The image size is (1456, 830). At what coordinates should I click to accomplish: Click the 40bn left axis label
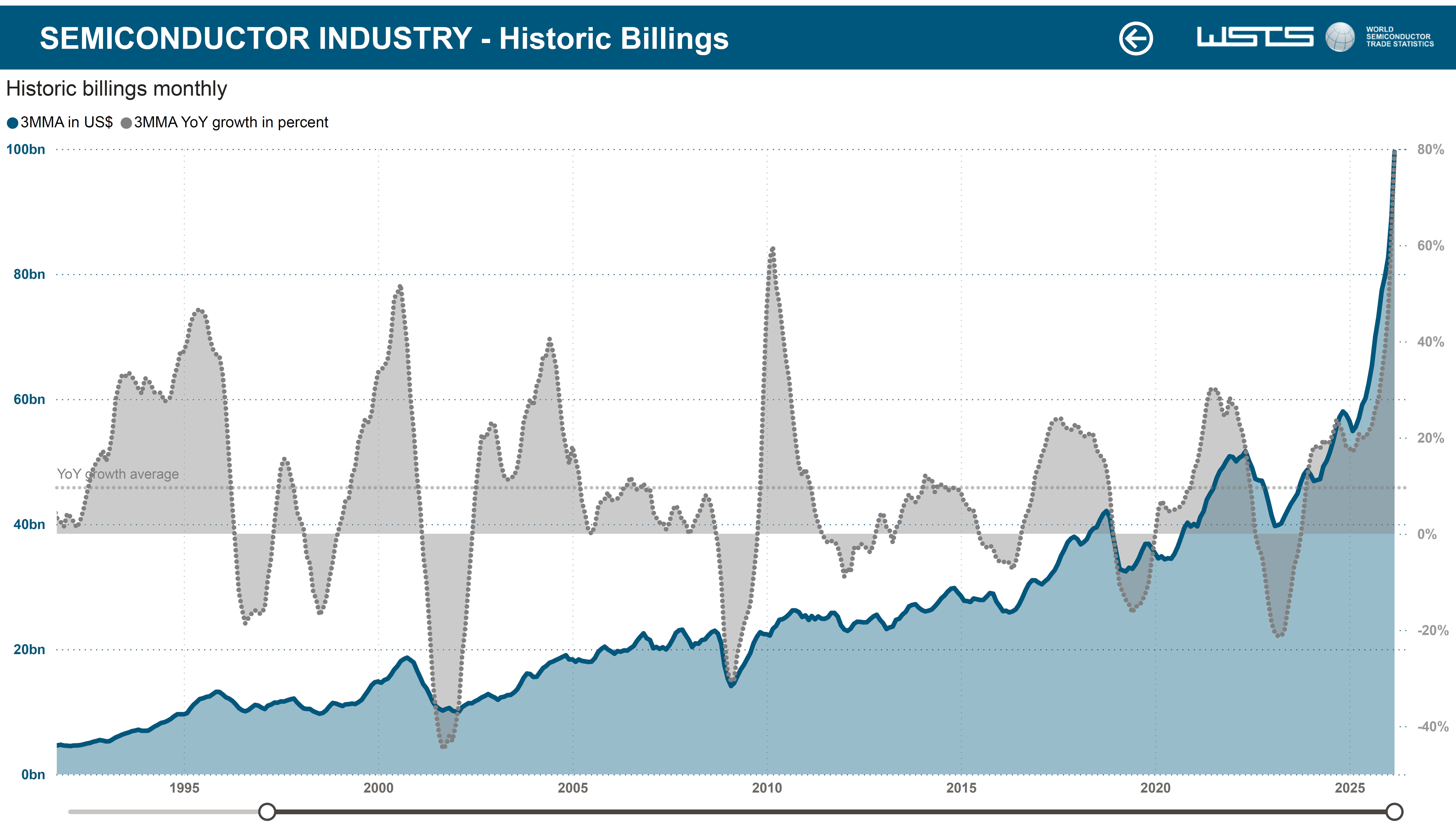click(x=29, y=524)
